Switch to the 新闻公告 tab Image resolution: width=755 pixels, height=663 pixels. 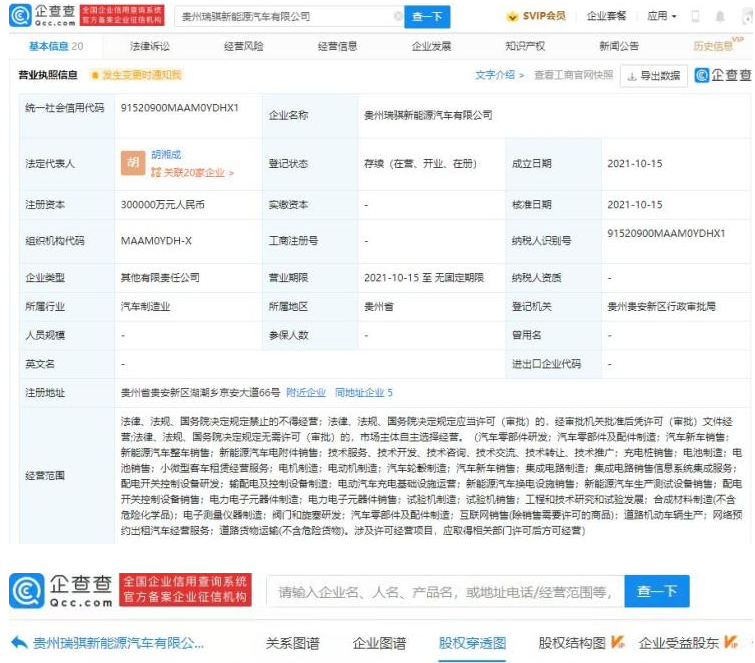[x=619, y=46]
